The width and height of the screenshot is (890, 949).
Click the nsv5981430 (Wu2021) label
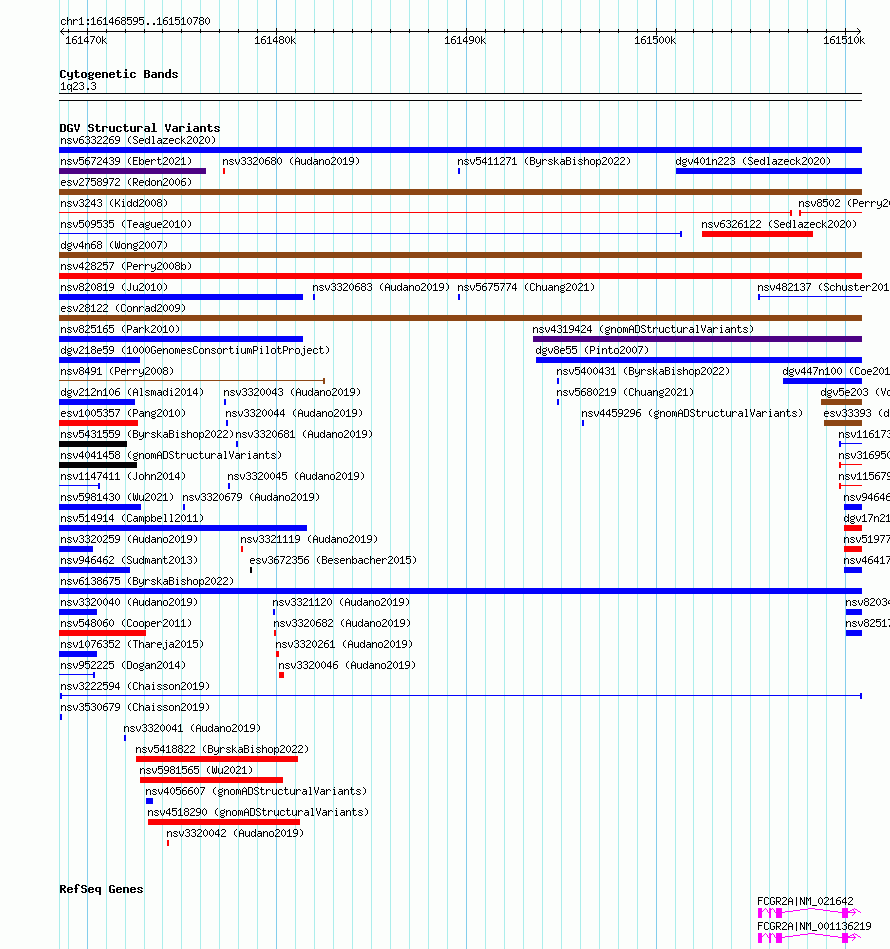point(117,497)
